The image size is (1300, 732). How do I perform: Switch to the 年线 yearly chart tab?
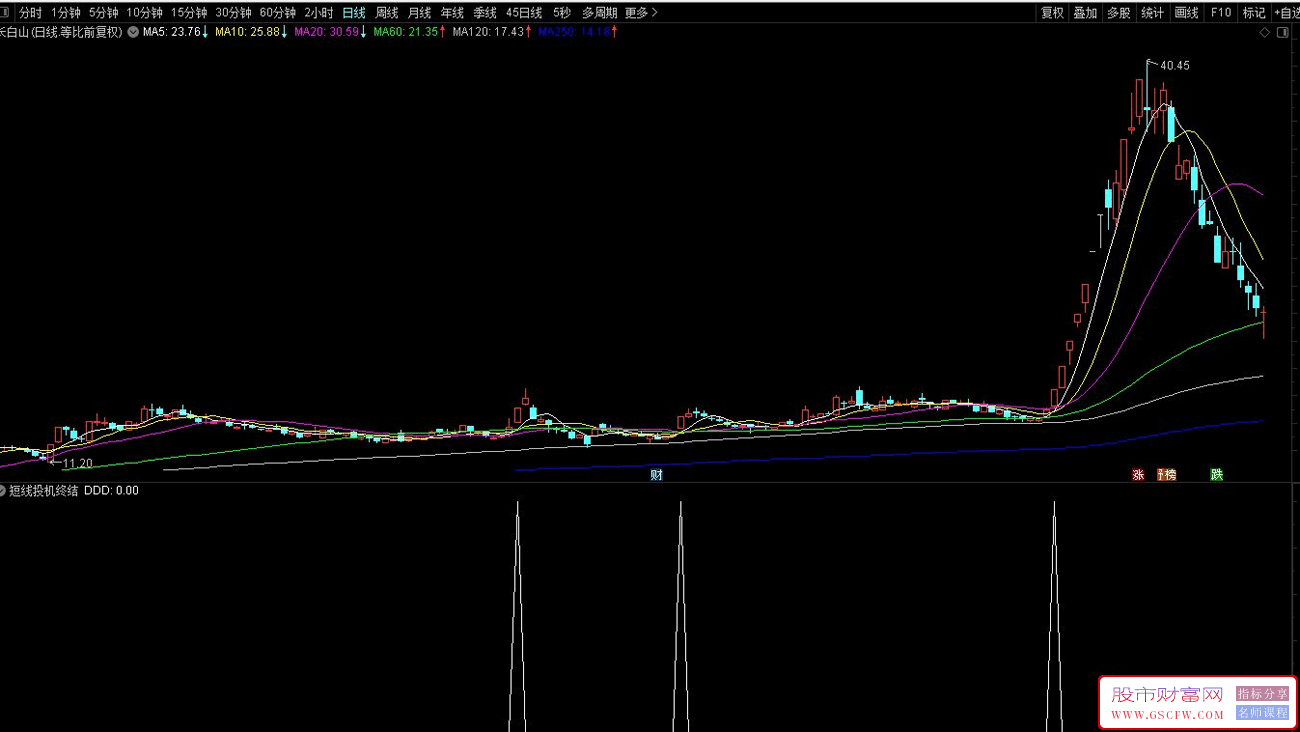click(x=452, y=13)
